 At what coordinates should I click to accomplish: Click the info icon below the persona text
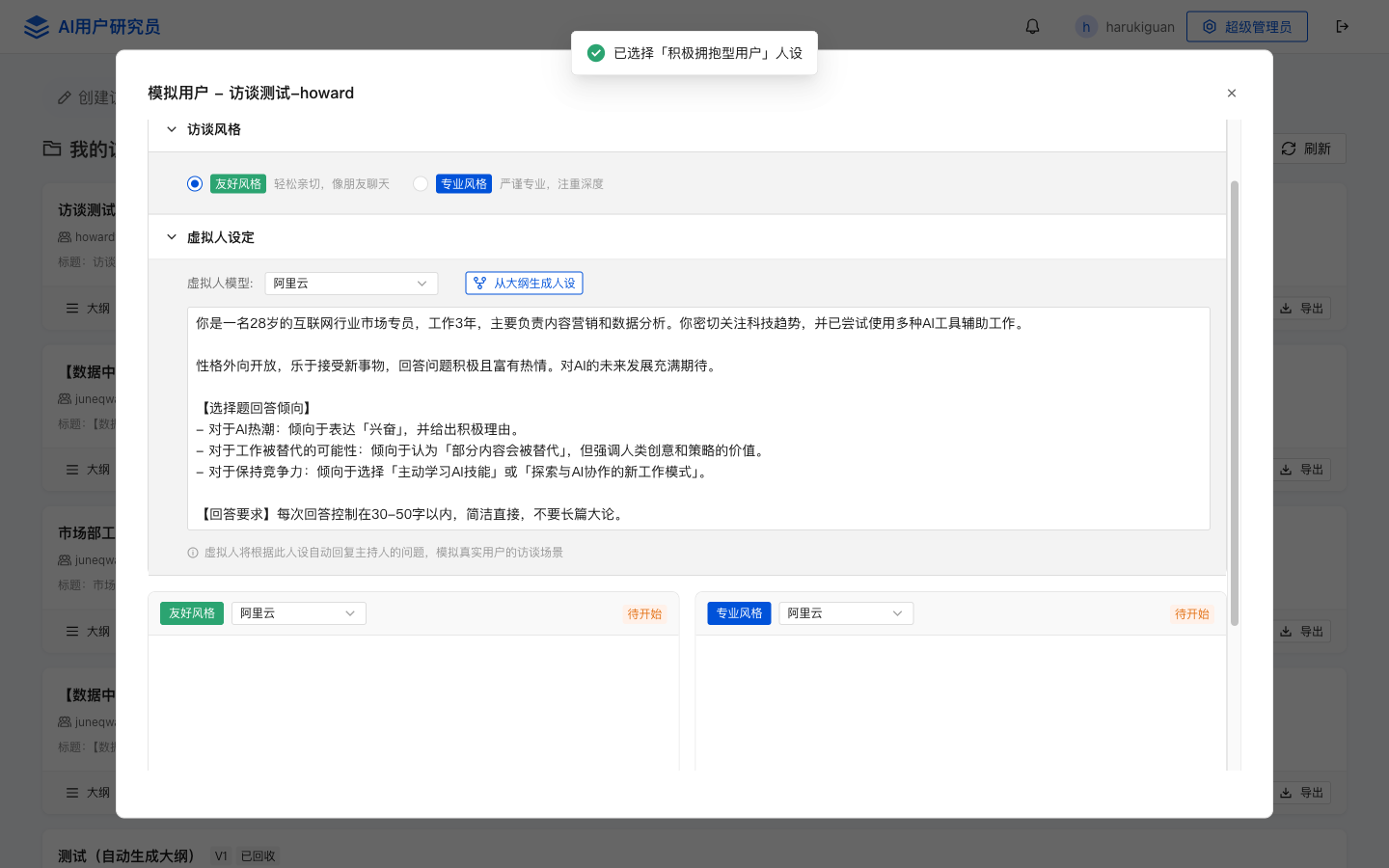tap(193, 553)
